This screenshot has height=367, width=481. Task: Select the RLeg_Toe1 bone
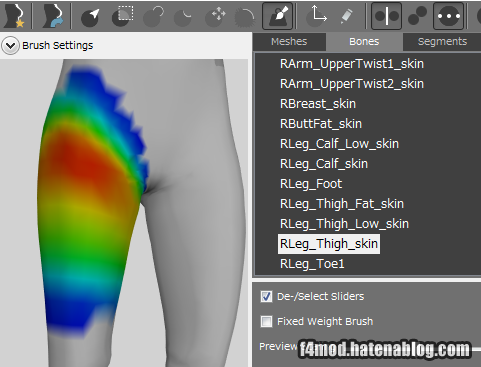[x=312, y=264]
